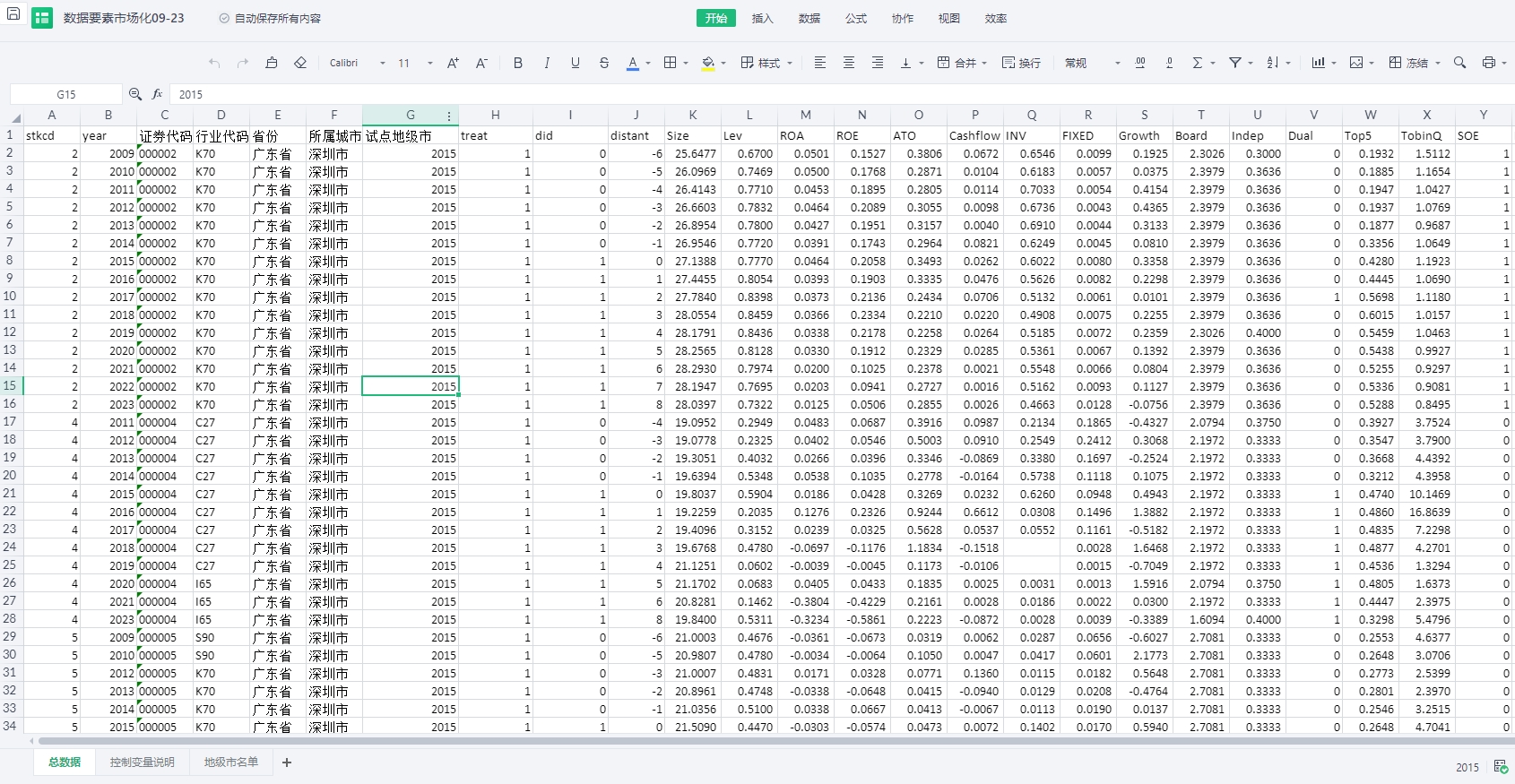Center align text
This screenshot has height=784, width=1515.
pyautogui.click(x=848, y=63)
